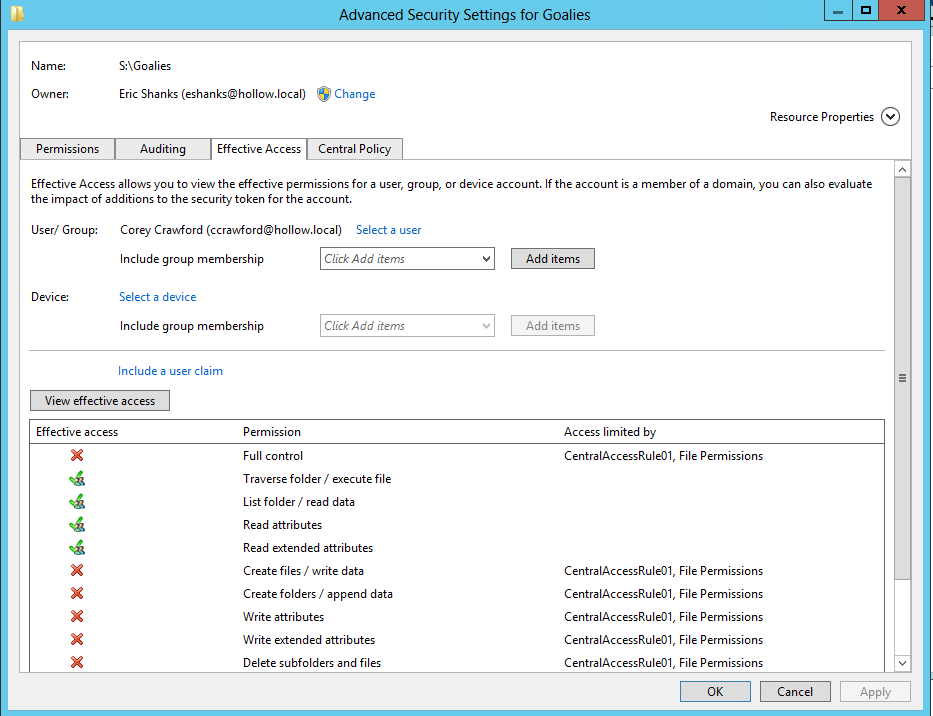Image resolution: width=933 pixels, height=716 pixels.
Task: Click the Include a user claim link
Action: pos(170,371)
